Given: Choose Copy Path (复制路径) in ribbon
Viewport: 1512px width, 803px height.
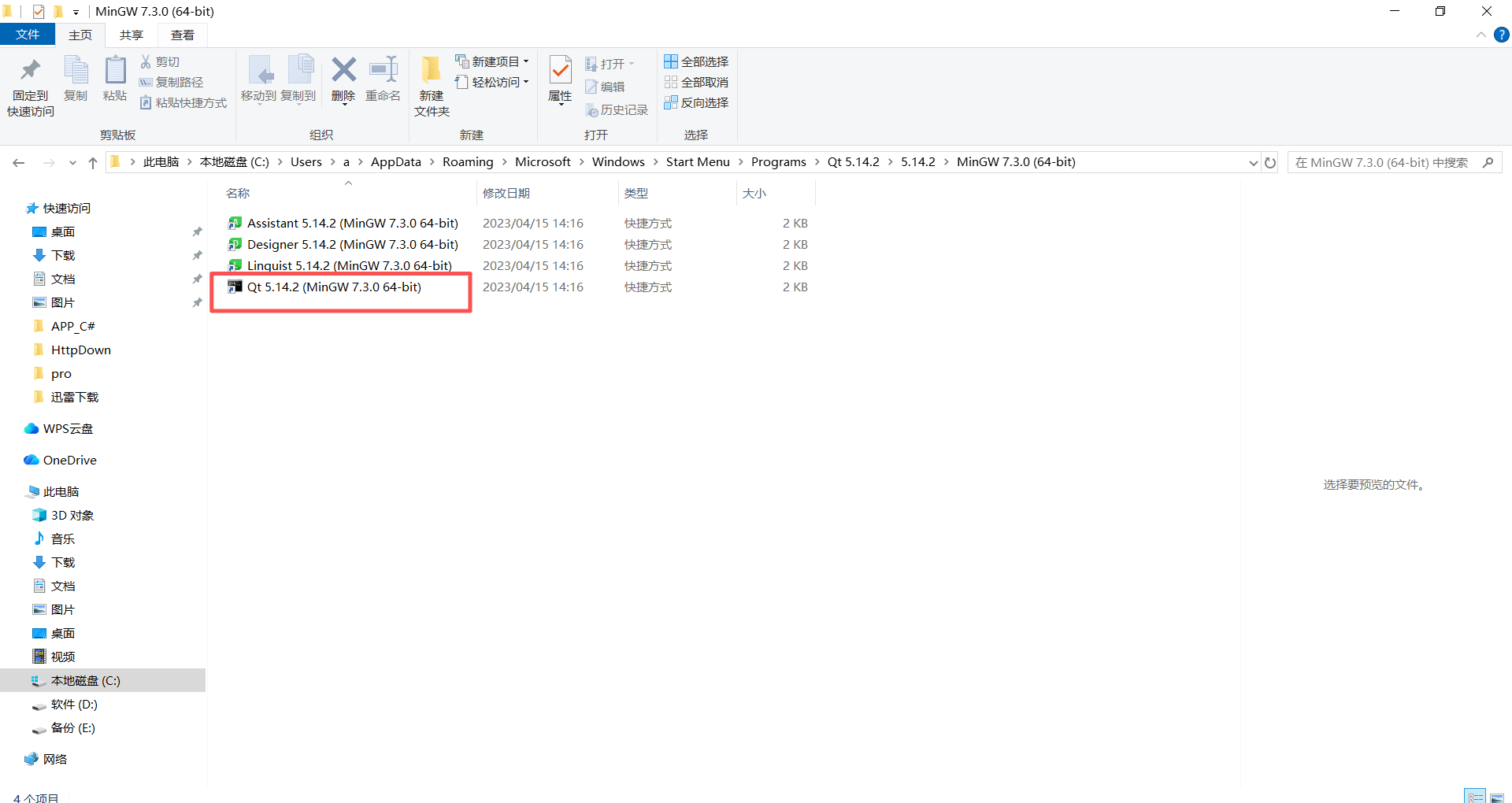Looking at the screenshot, I should [x=171, y=82].
